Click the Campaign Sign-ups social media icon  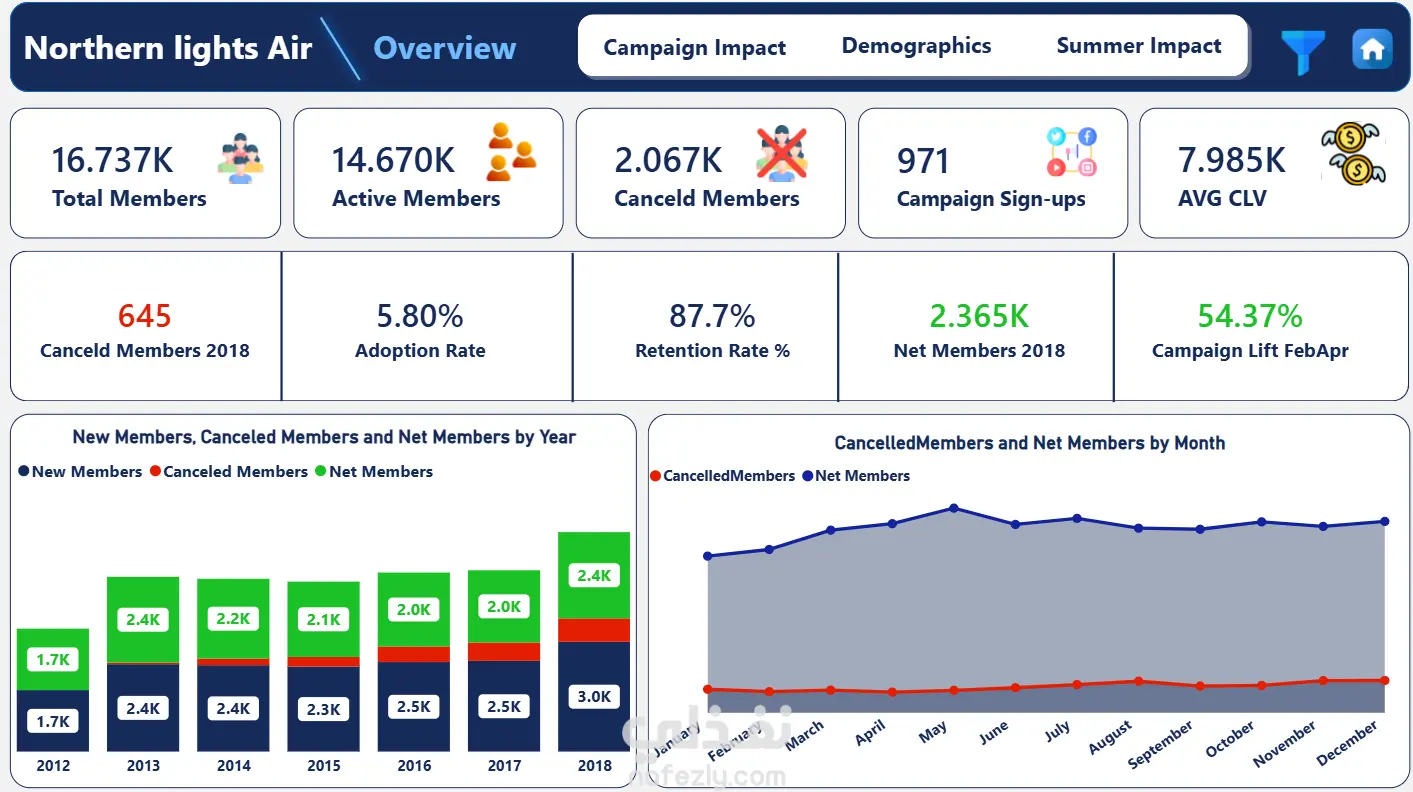pos(1072,152)
